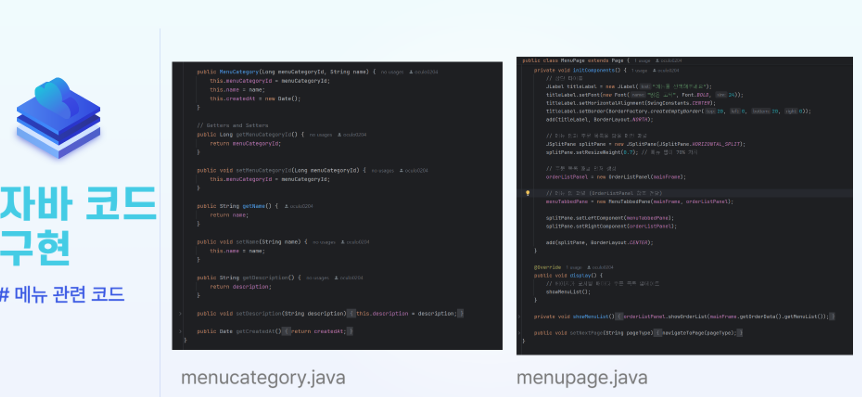This screenshot has height=397, width=862.
Task: Click the setMenuCategoryId method declaration
Action: pos(281,170)
